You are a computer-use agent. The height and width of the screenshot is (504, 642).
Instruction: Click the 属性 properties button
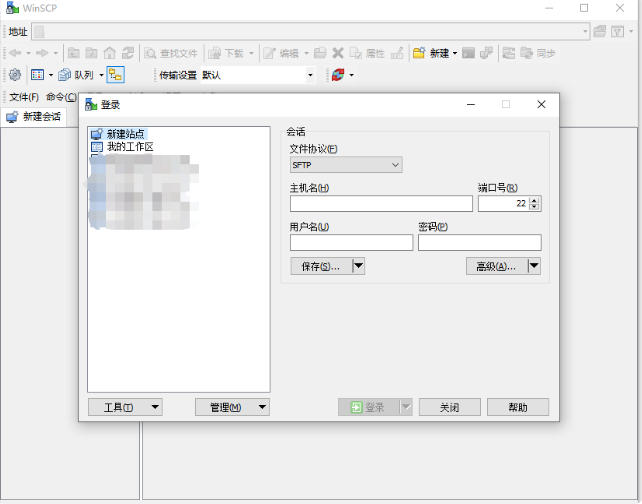(367, 53)
